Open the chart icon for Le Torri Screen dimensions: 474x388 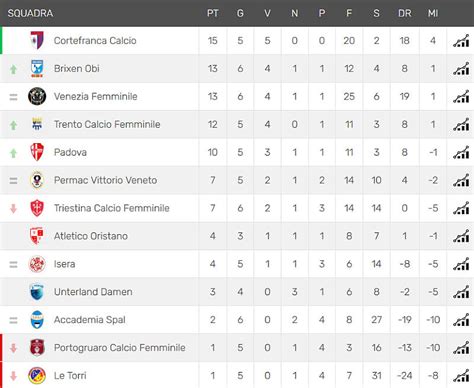point(461,376)
